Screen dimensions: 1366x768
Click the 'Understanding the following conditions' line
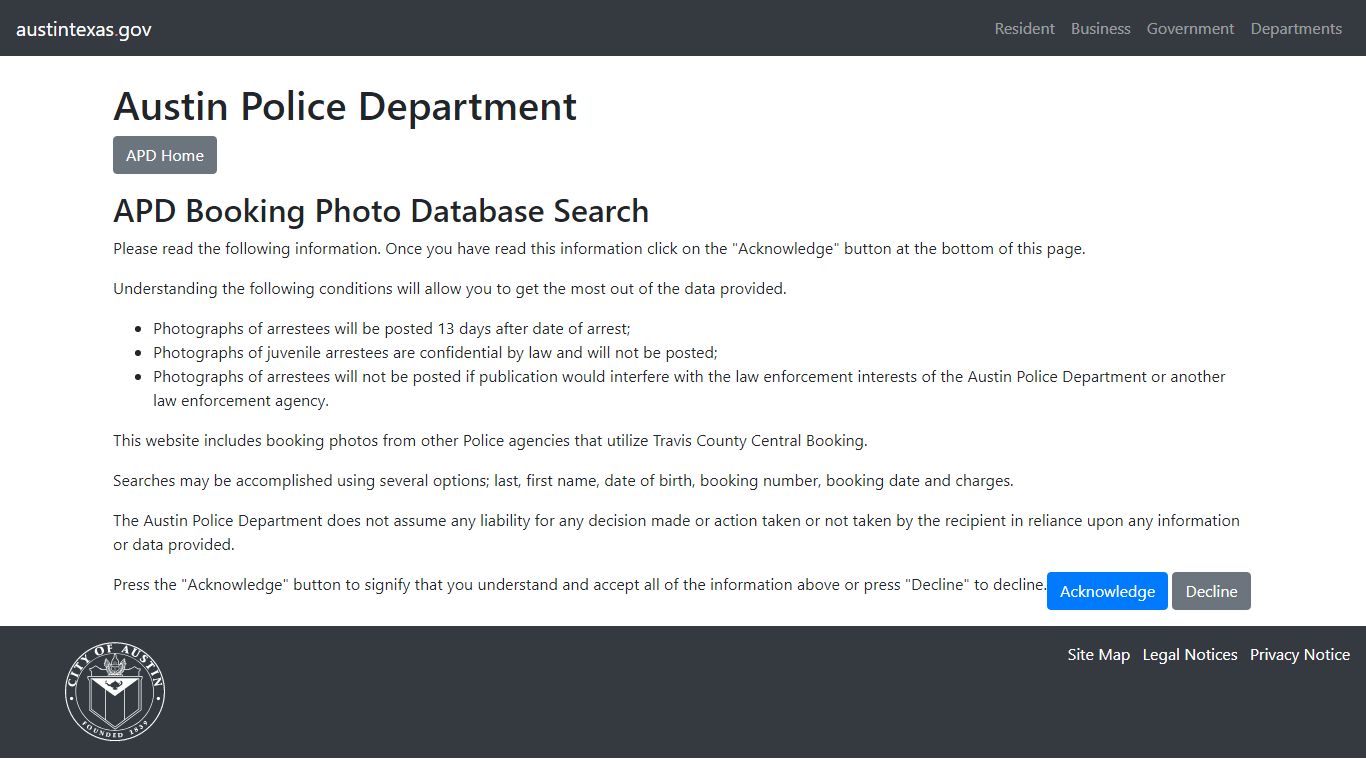450,288
